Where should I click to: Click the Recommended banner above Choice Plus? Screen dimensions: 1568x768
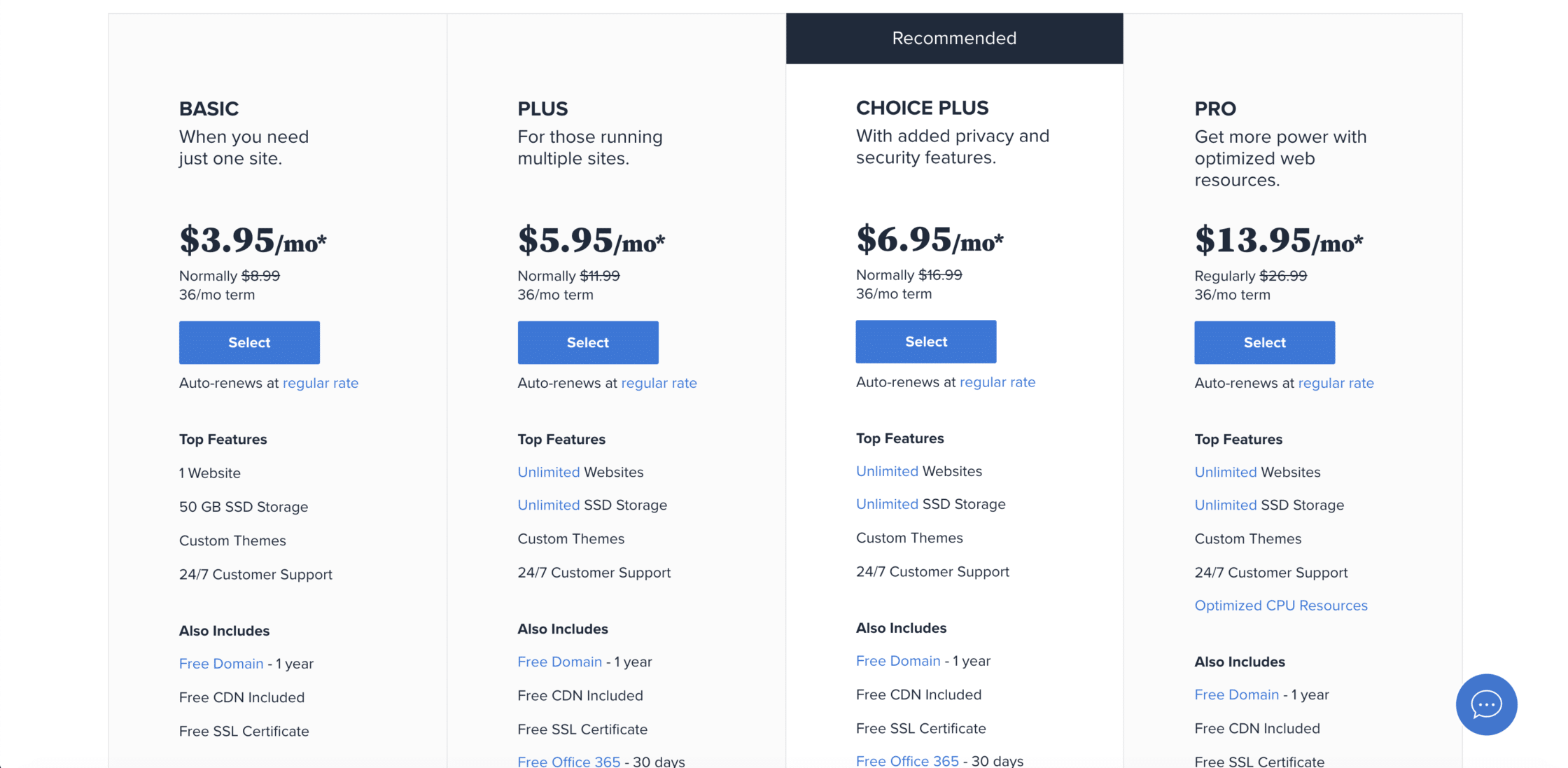point(954,39)
